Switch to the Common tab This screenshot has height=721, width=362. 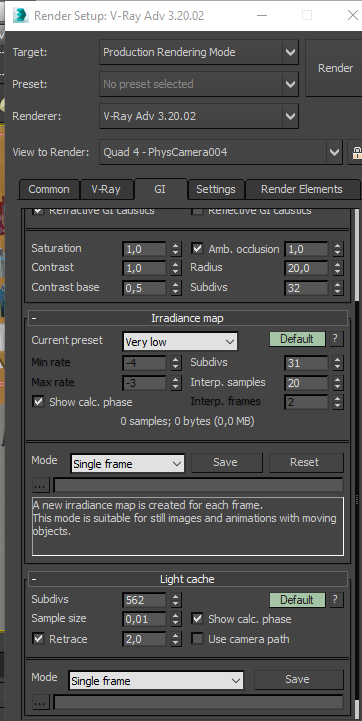49,189
